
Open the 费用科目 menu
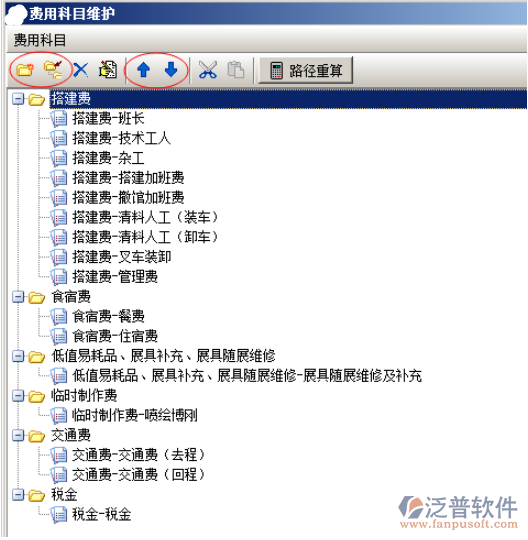(40, 40)
